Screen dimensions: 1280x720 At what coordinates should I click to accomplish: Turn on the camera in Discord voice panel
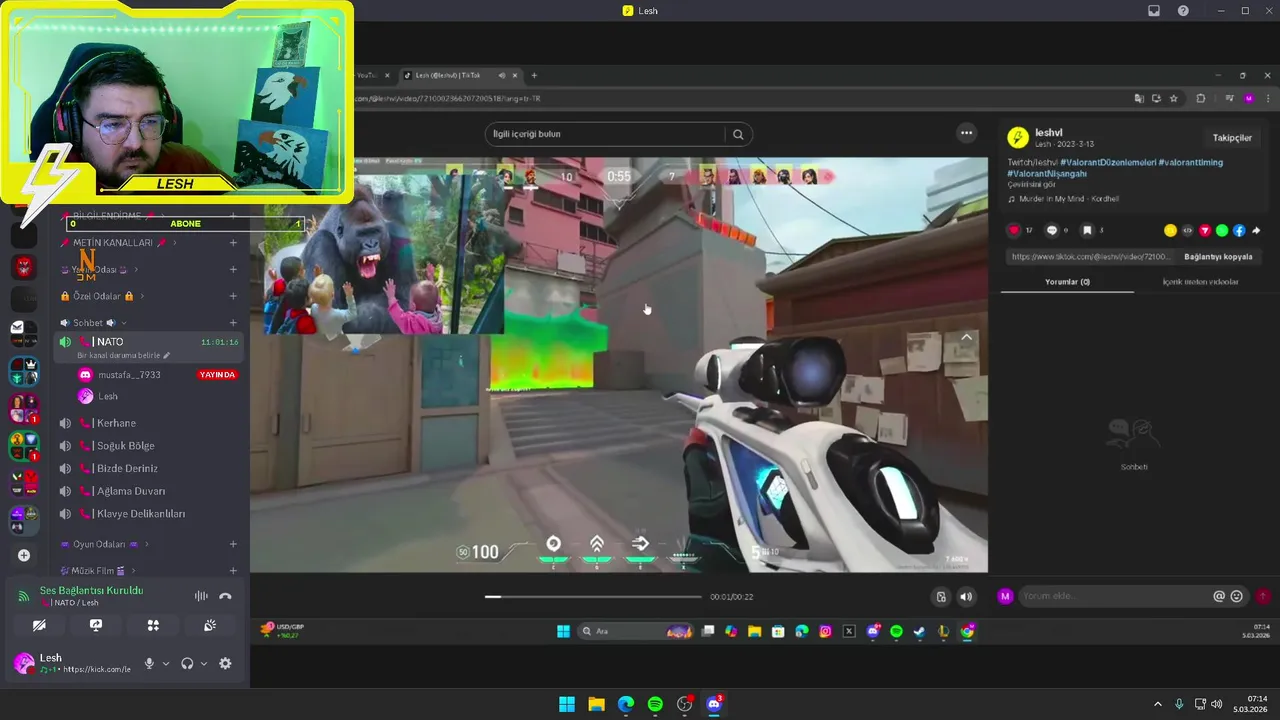39,625
